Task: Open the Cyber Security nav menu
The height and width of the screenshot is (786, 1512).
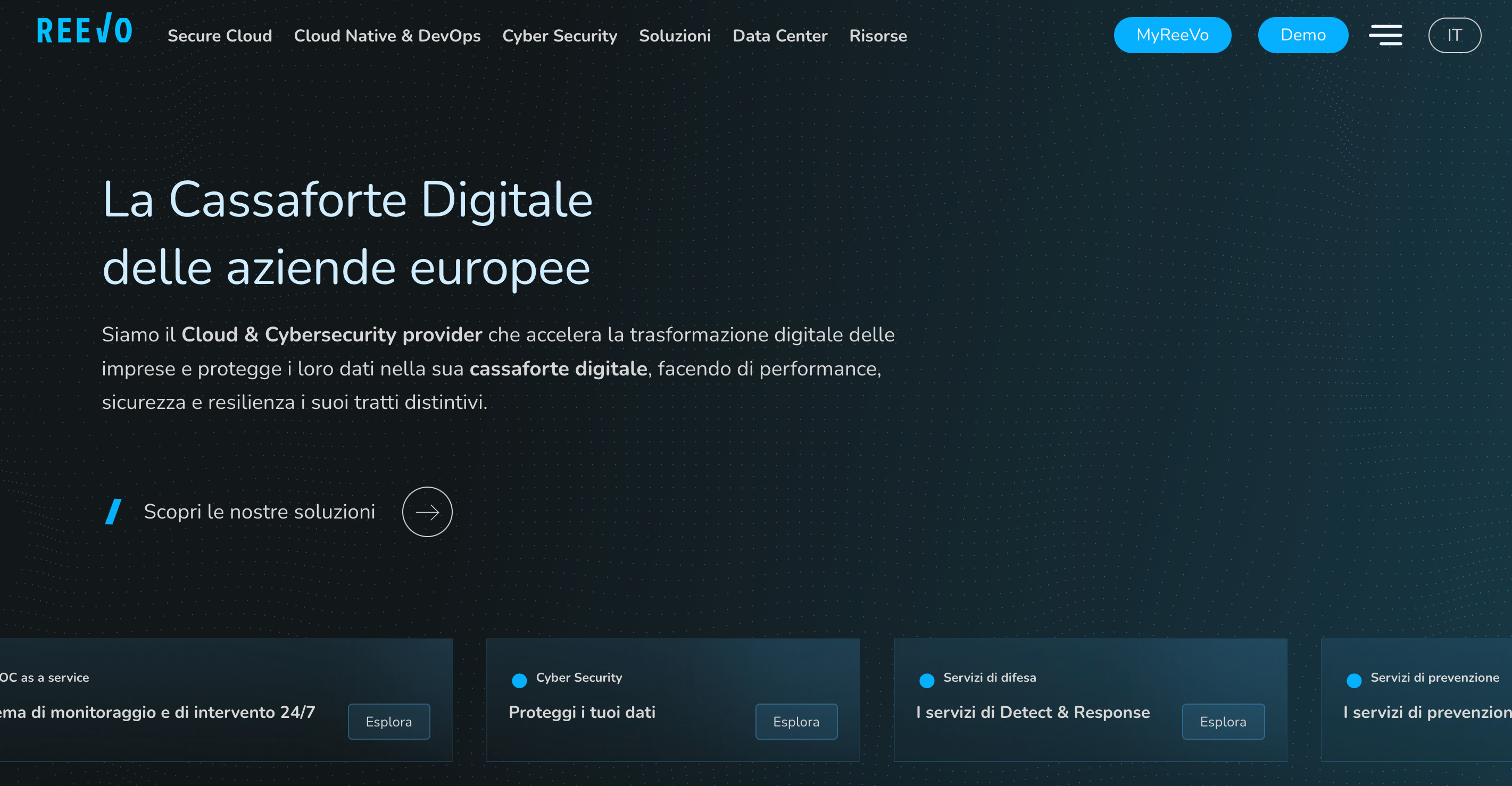Action: (559, 36)
